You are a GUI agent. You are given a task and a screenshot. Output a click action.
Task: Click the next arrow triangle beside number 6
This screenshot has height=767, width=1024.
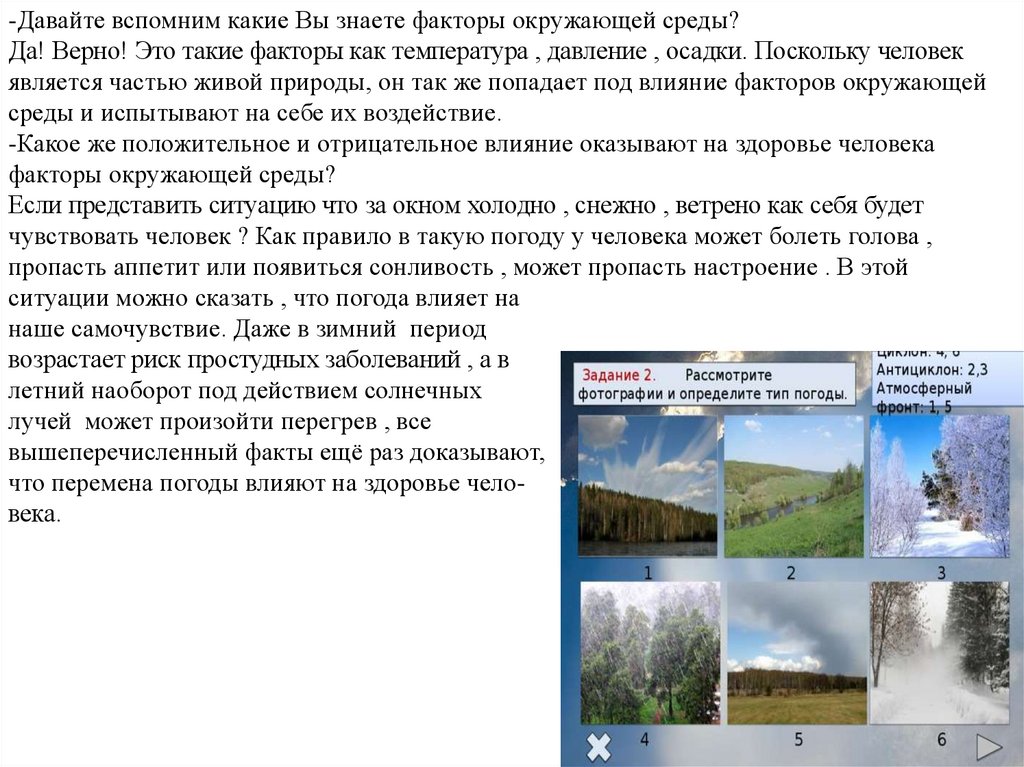[x=989, y=747]
